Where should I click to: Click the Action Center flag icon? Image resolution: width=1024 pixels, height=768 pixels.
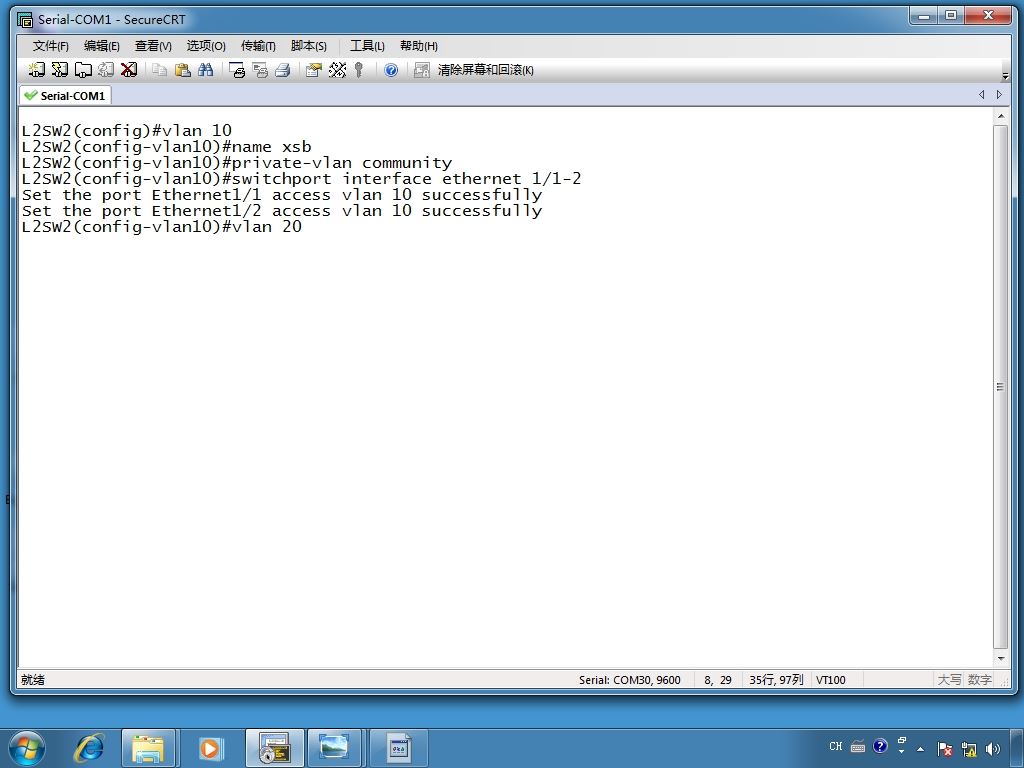944,748
